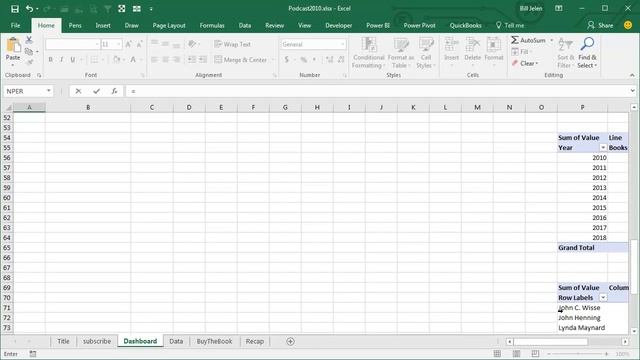640x360 pixels.
Task: Click Merge & Center button
Action: [240, 60]
